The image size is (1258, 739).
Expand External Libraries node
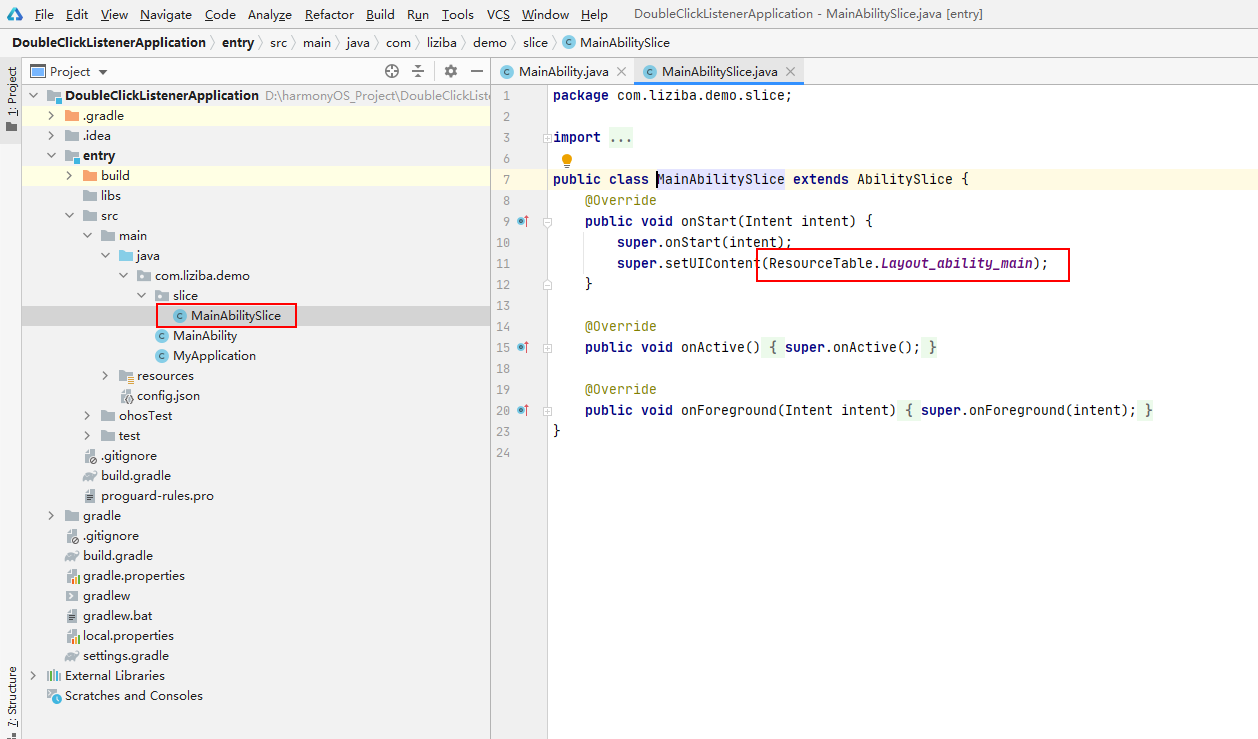pos(33,676)
